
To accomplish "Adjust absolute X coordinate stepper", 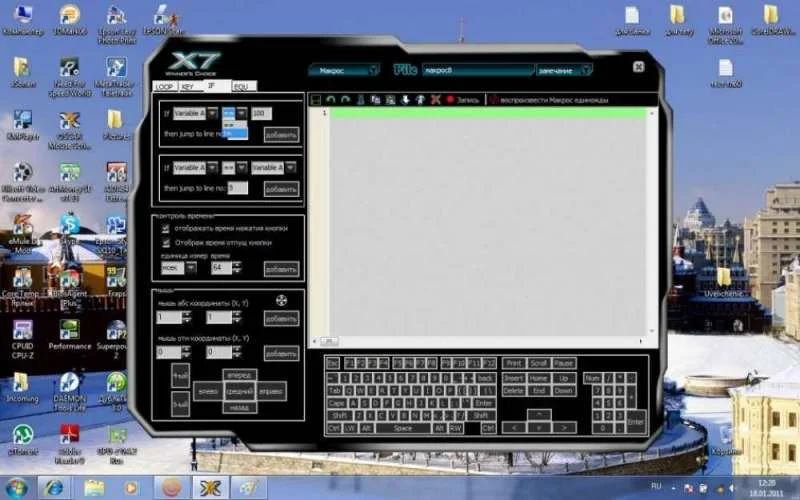I will (186, 317).
